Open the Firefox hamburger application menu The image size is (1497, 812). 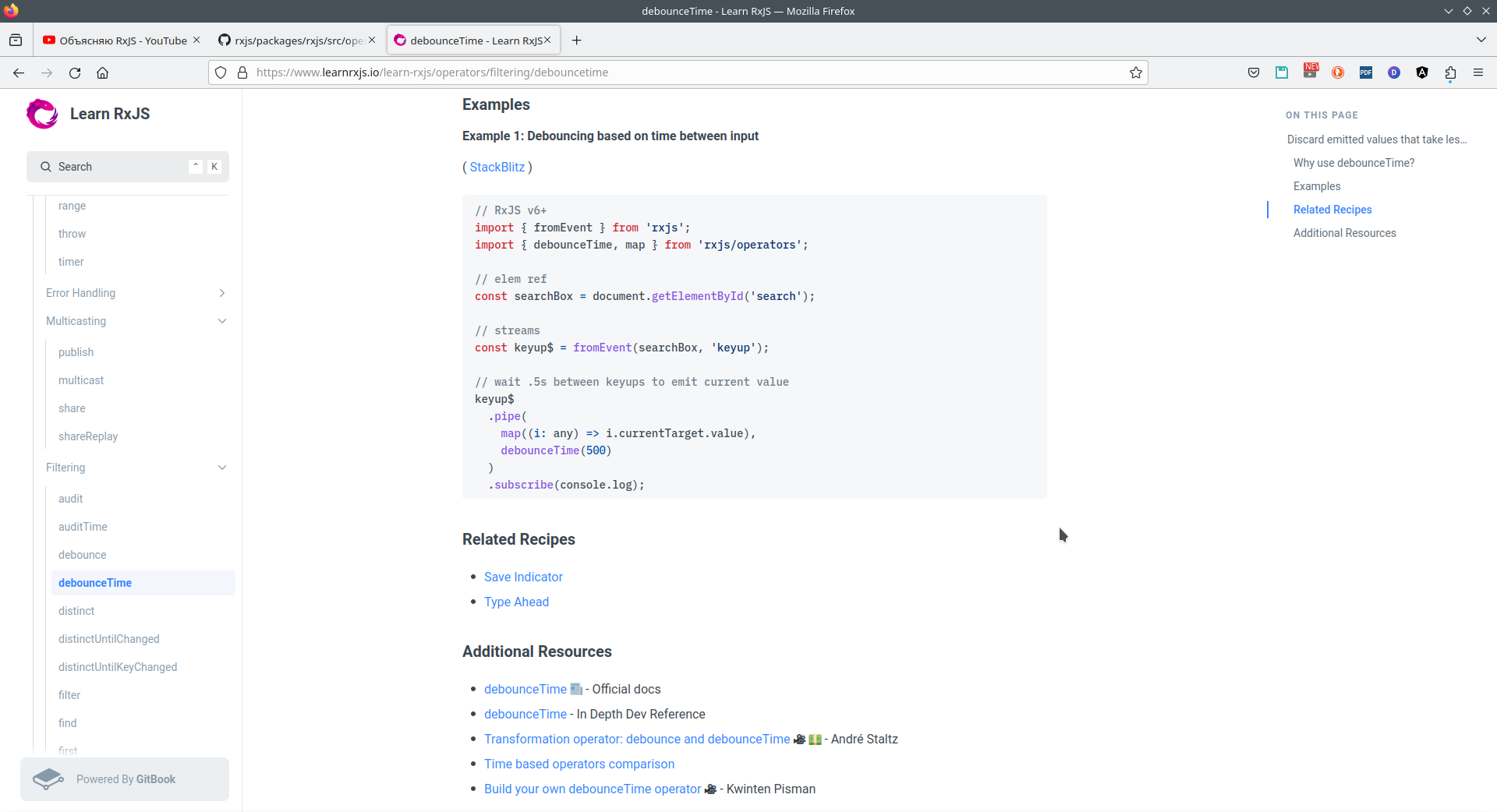[1478, 72]
